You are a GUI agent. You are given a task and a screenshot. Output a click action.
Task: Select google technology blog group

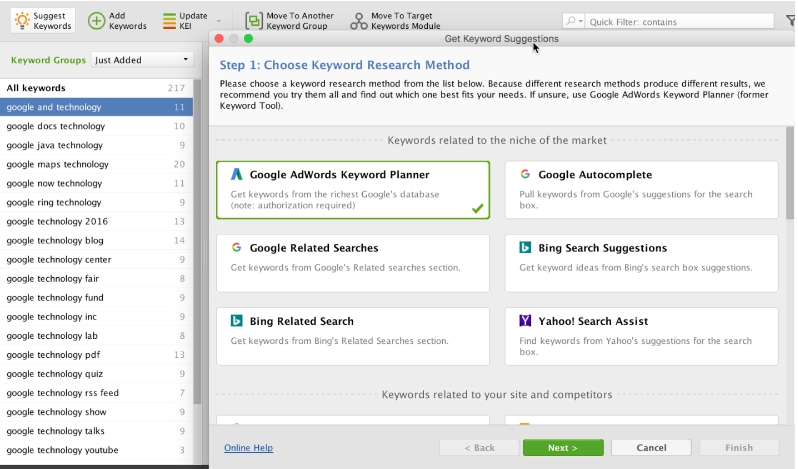96,241
